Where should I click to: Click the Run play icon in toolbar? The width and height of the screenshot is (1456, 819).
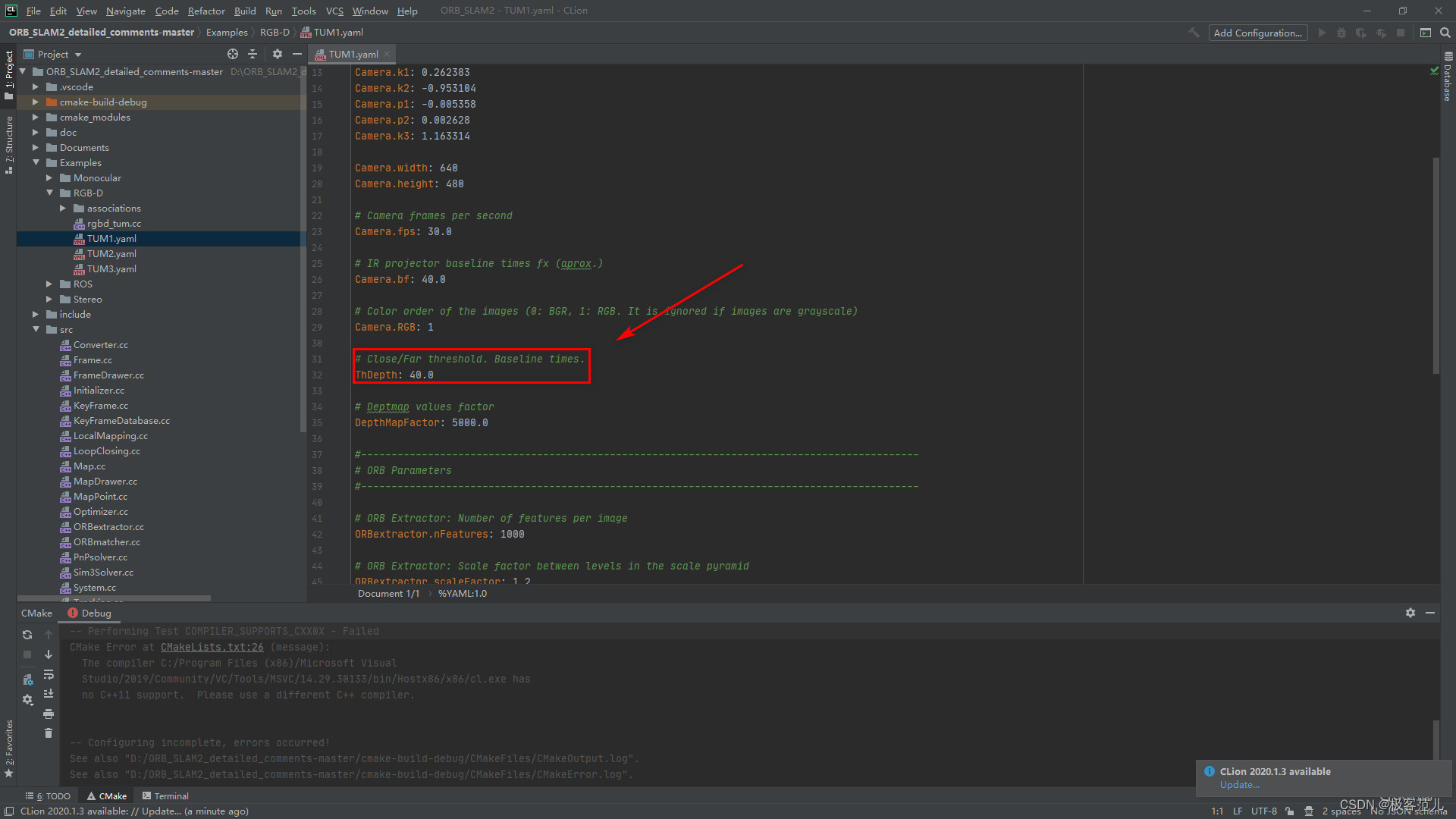tap(1322, 33)
